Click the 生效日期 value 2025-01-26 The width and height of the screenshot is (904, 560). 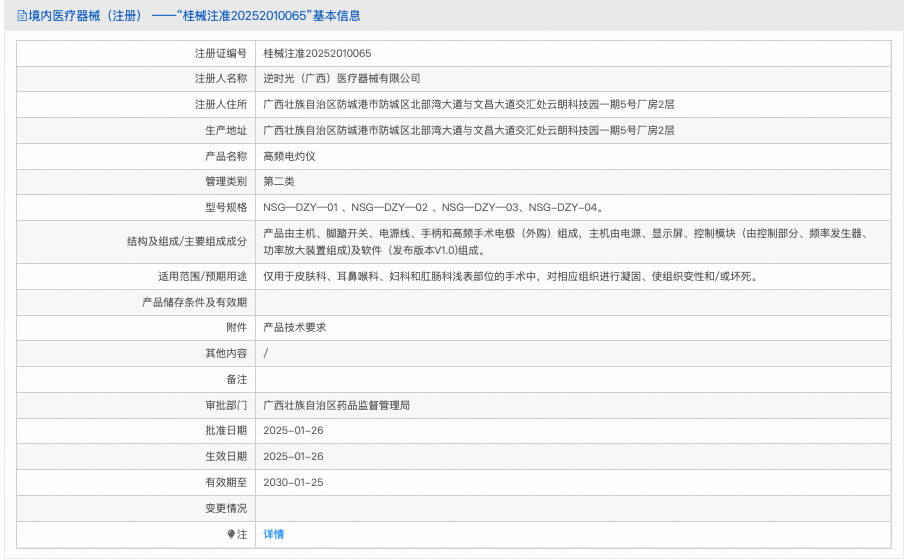(293, 457)
